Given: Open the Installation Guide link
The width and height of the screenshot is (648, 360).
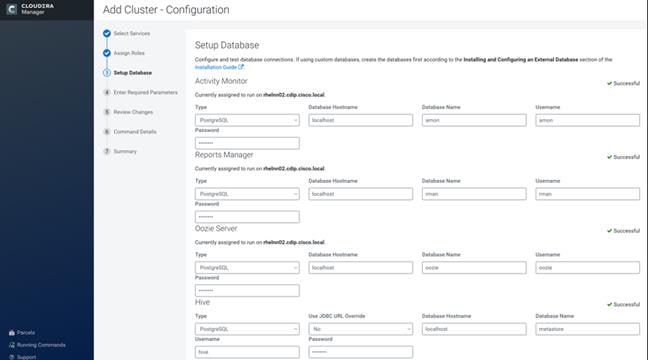Looking at the screenshot, I should pos(216,67).
